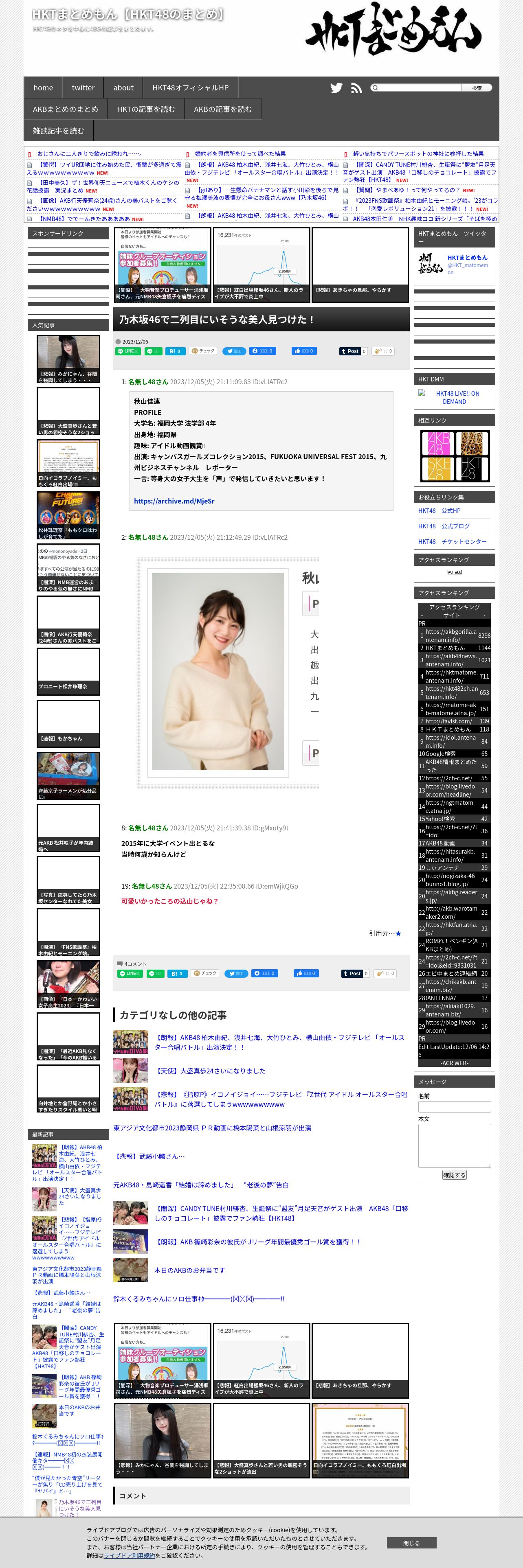Click the bottom mixi チェック button
Image resolution: width=523 pixels, height=1568 pixels.
206,974
